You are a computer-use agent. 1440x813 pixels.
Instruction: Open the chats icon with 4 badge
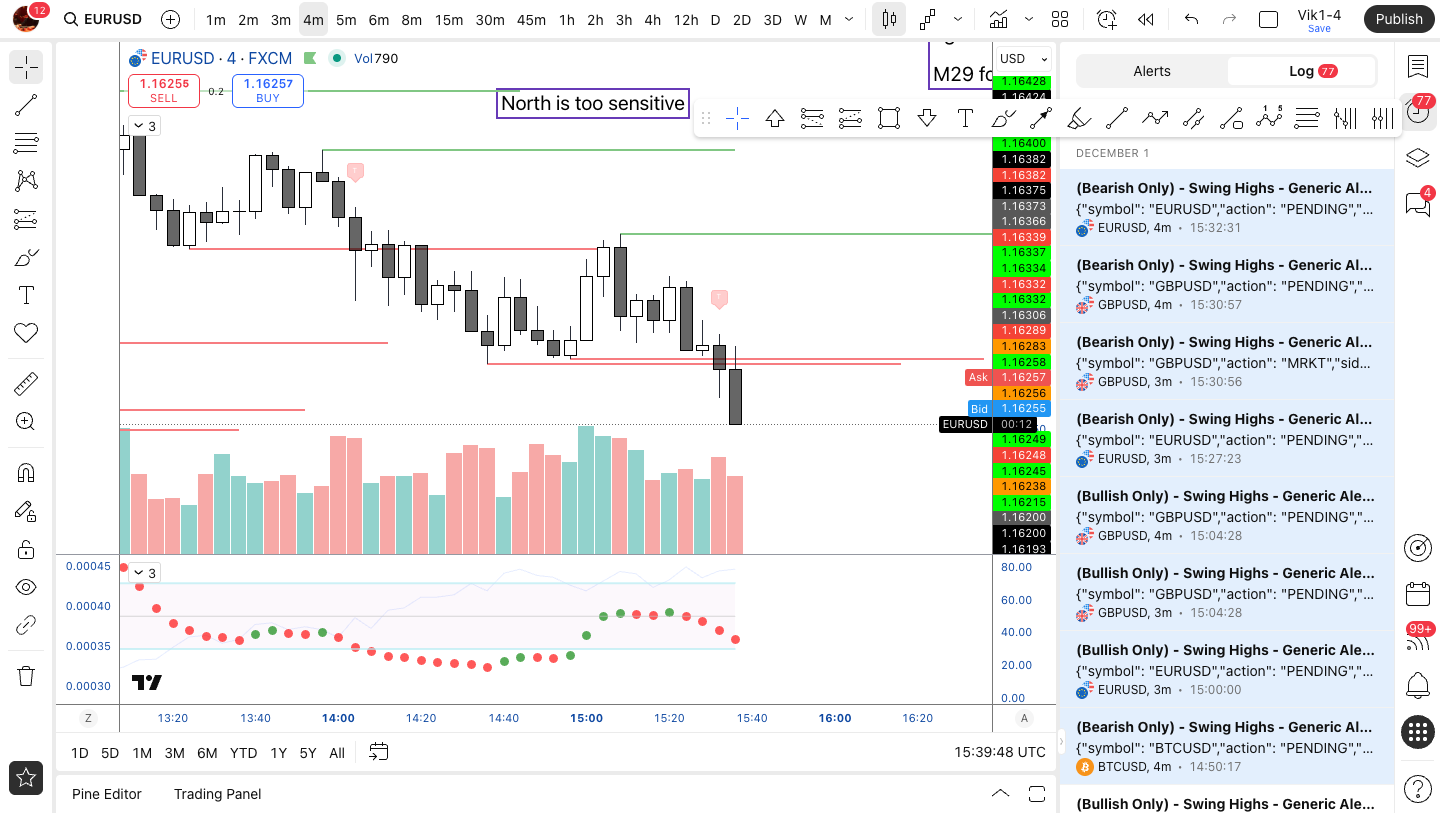[x=1418, y=203]
